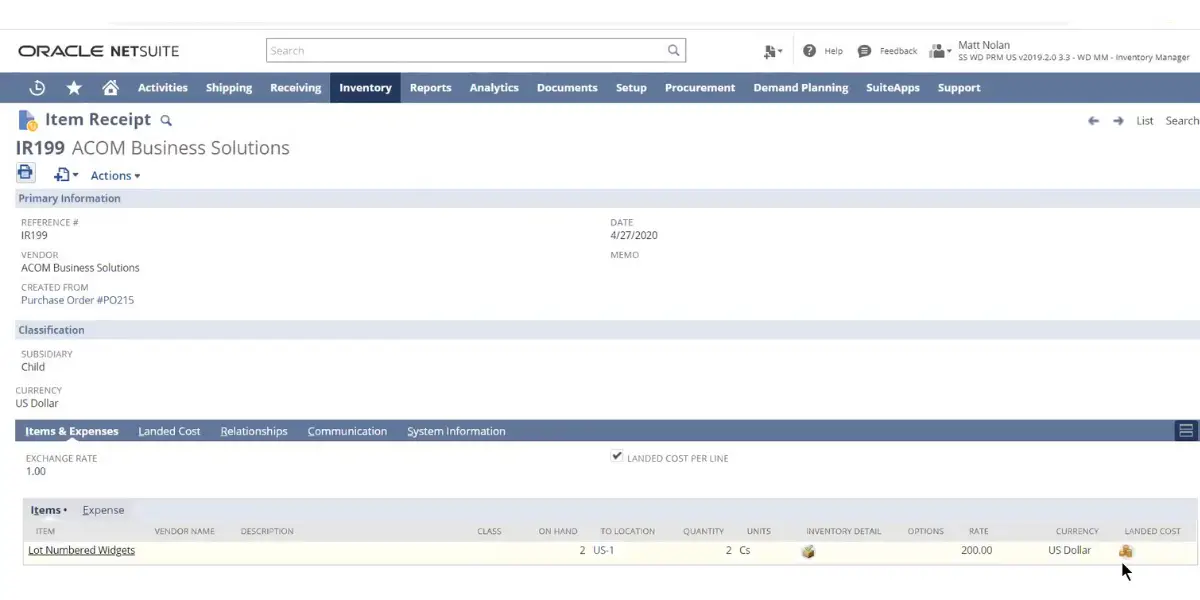Open the Lot Numbered Widgets item link
Viewport: 1200px width, 600px height.
point(82,550)
